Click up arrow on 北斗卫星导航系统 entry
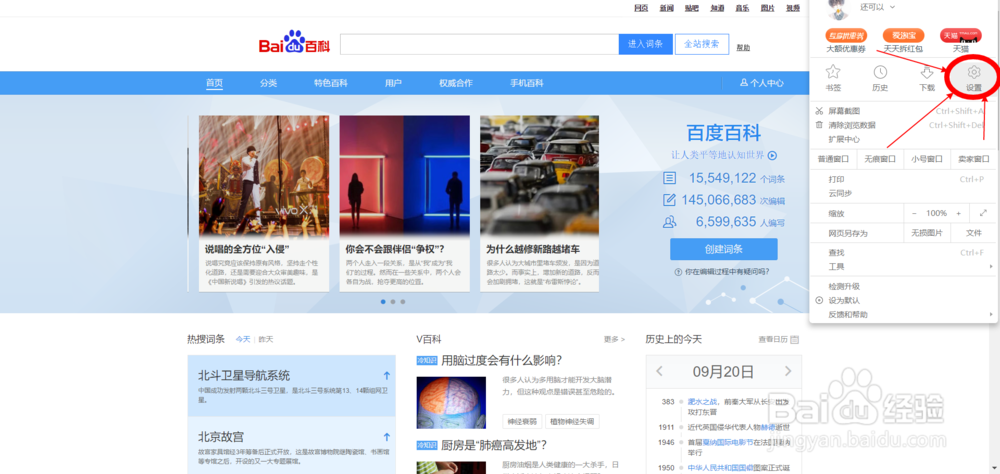The width and height of the screenshot is (1000, 474). 386,376
